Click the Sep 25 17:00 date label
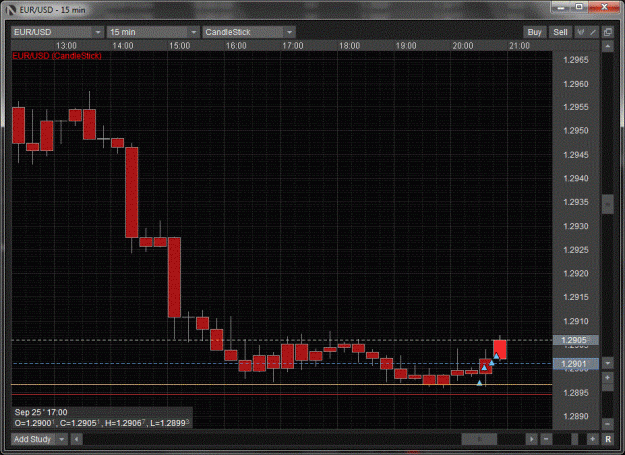The image size is (625, 455). [41, 412]
